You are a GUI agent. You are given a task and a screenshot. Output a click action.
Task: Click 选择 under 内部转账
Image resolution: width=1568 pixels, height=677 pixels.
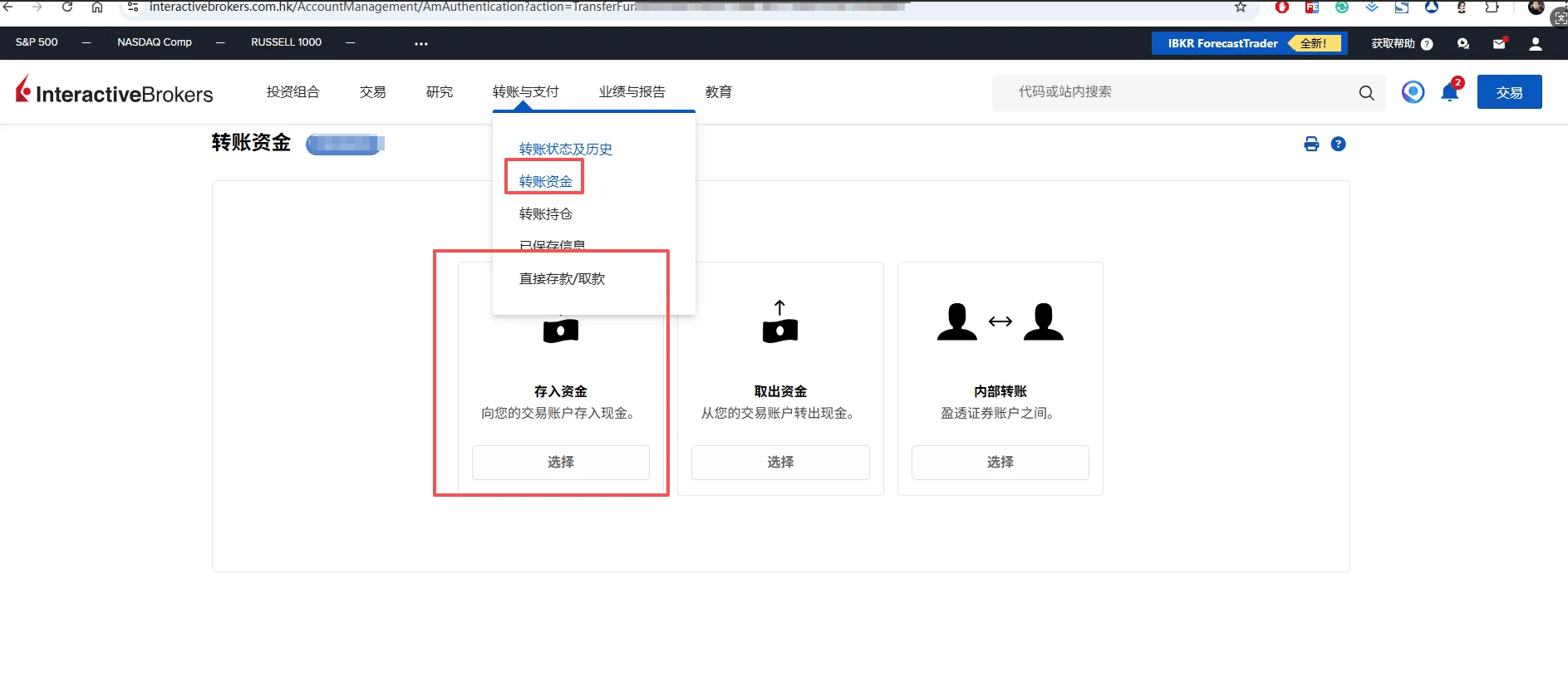tap(1000, 462)
